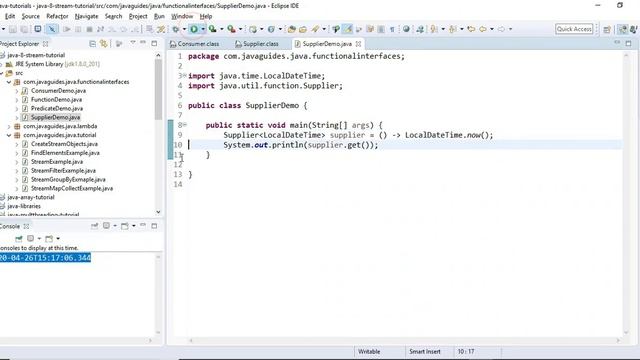
Task: Select StreamFilterExample.java in the tree
Action: point(63,171)
